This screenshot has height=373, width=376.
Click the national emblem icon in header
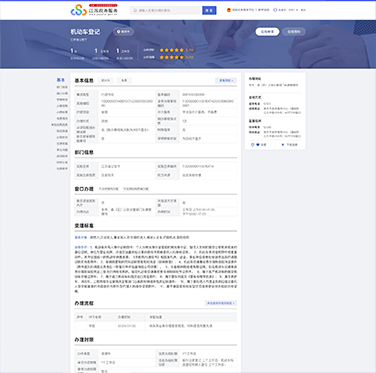[x=229, y=10]
